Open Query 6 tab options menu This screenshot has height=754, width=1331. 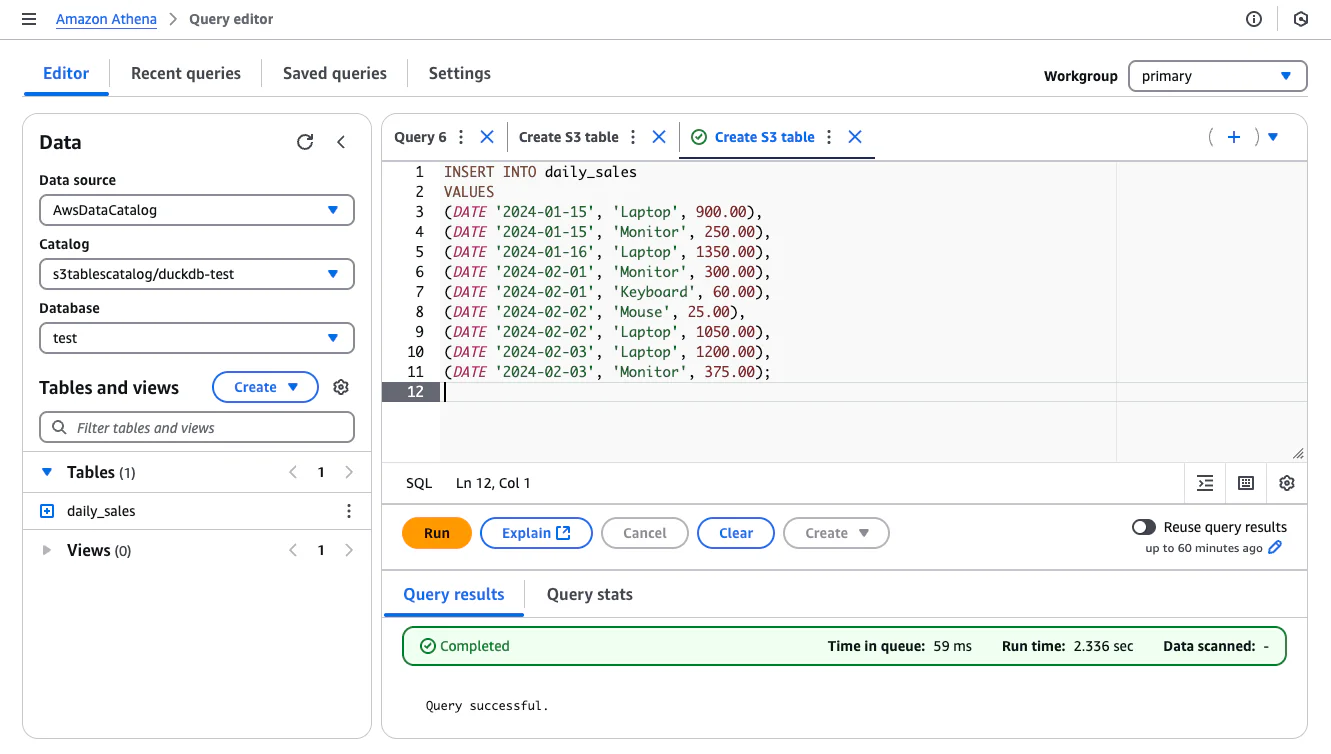(461, 137)
